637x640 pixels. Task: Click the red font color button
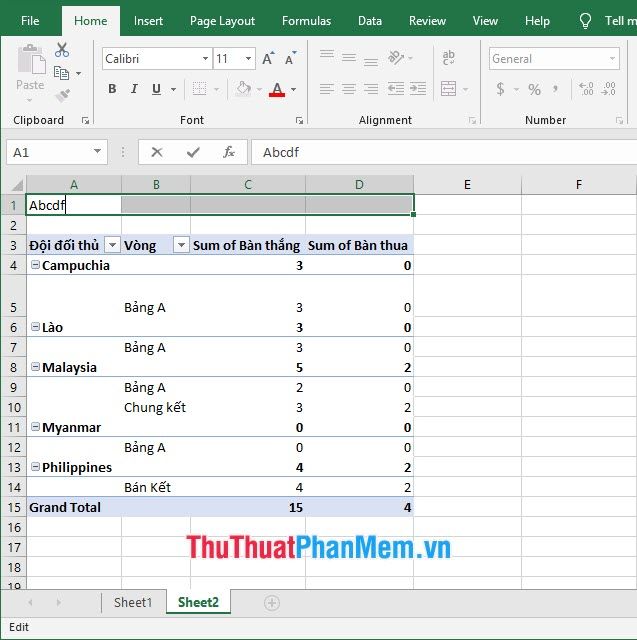click(x=277, y=89)
